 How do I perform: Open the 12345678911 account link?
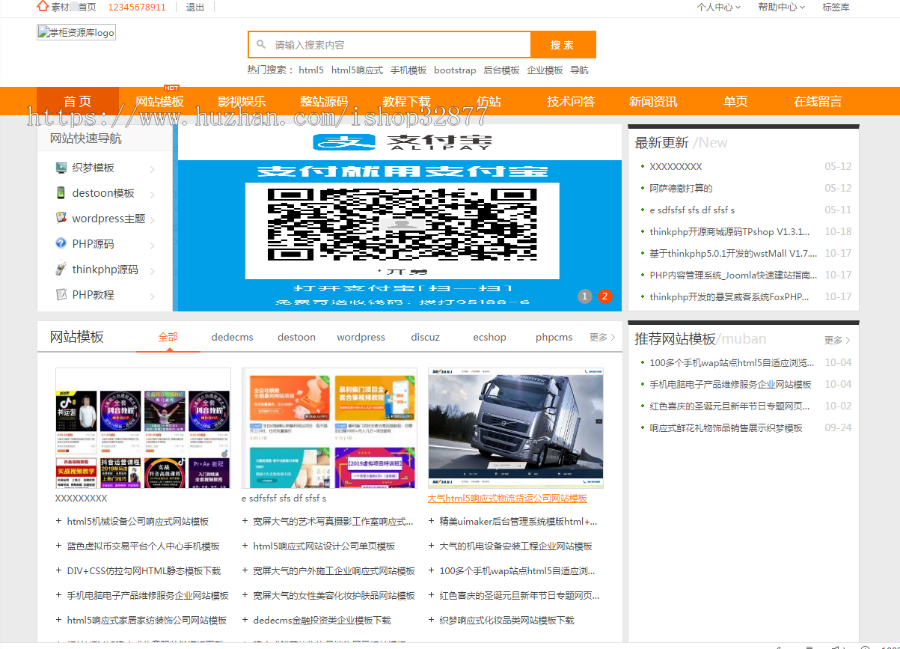pos(137,7)
